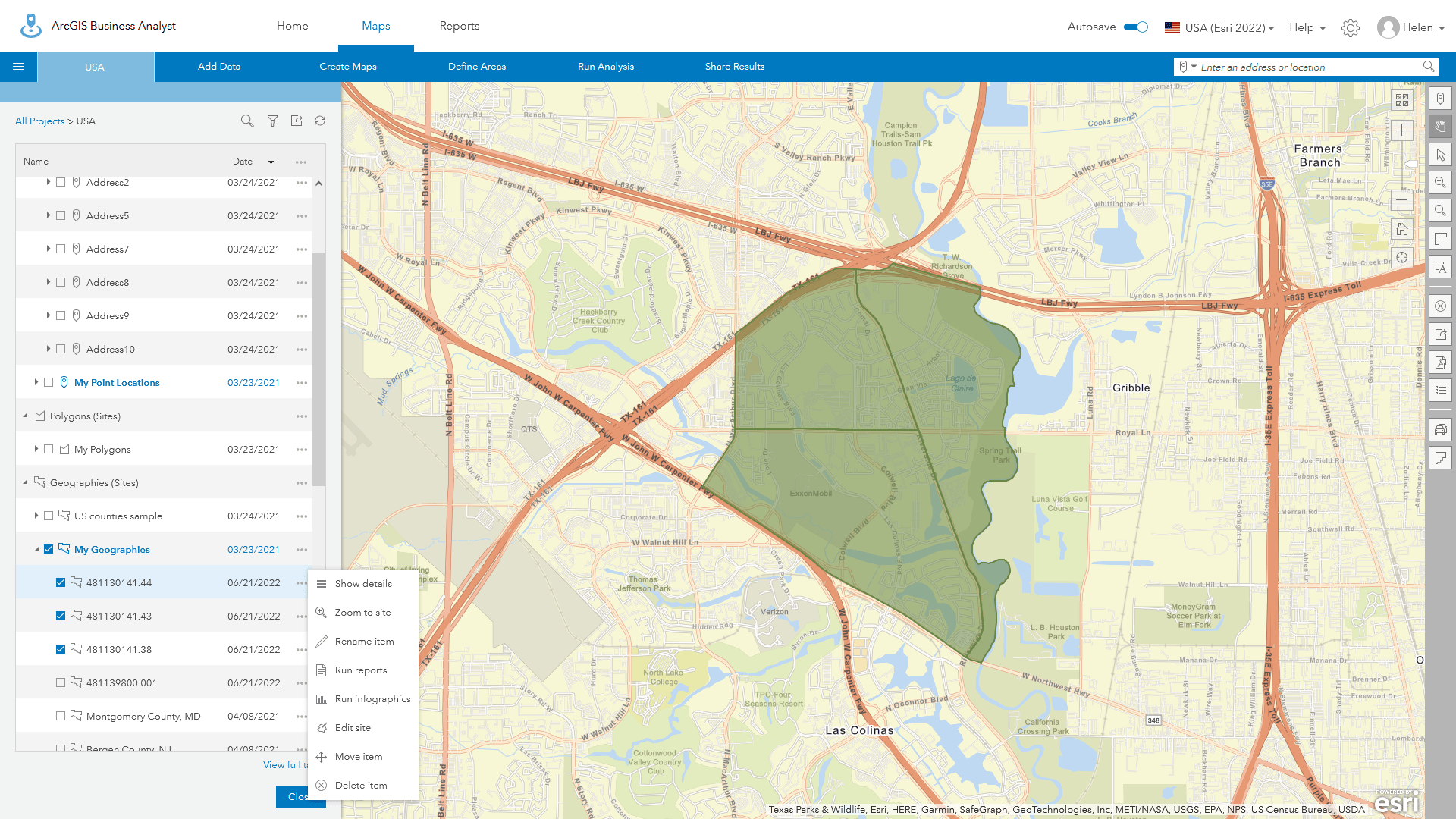Click the basemap gallery icon
The image size is (1456, 819).
[1402, 99]
